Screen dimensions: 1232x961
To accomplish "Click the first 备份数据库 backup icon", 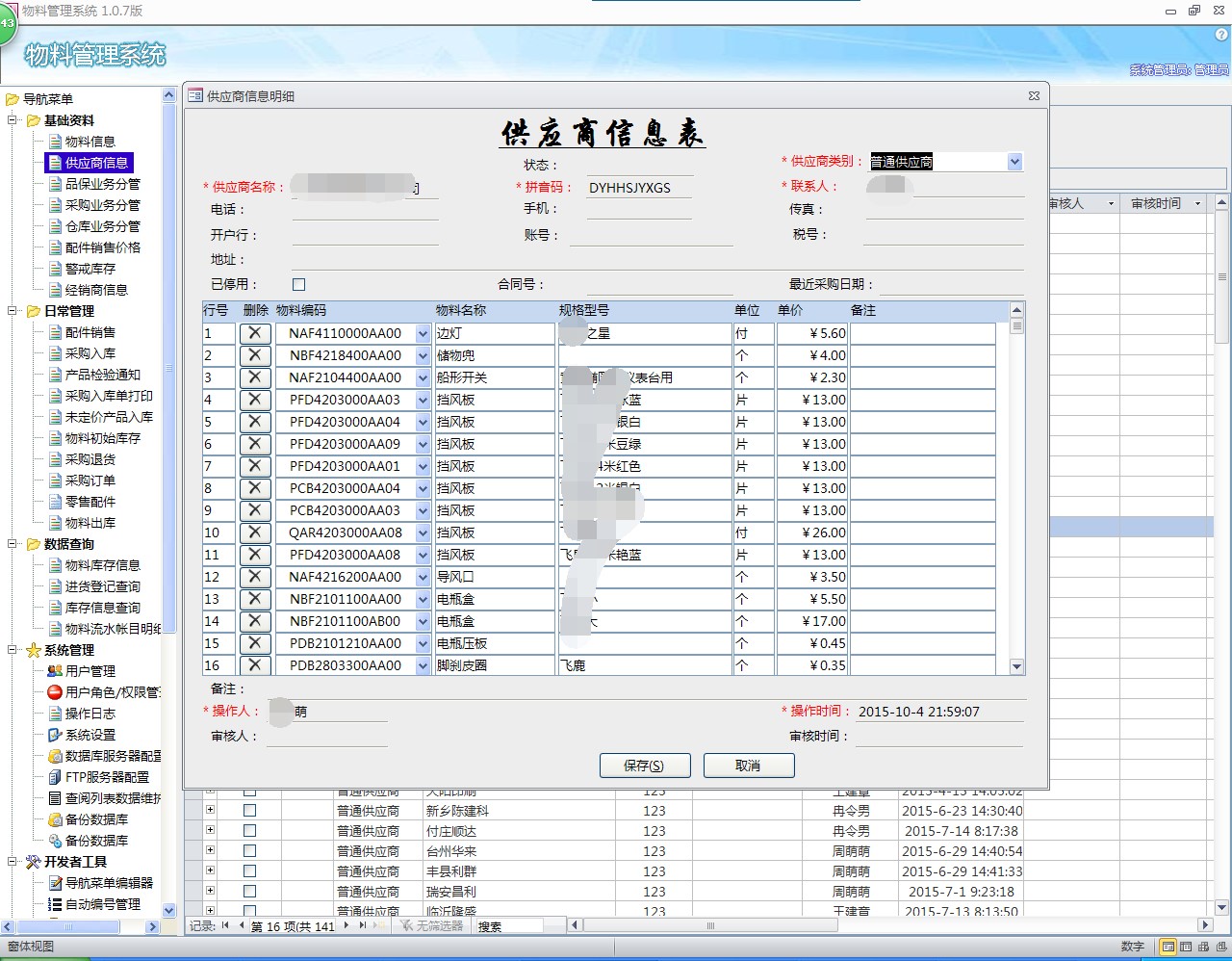I will [x=55, y=819].
